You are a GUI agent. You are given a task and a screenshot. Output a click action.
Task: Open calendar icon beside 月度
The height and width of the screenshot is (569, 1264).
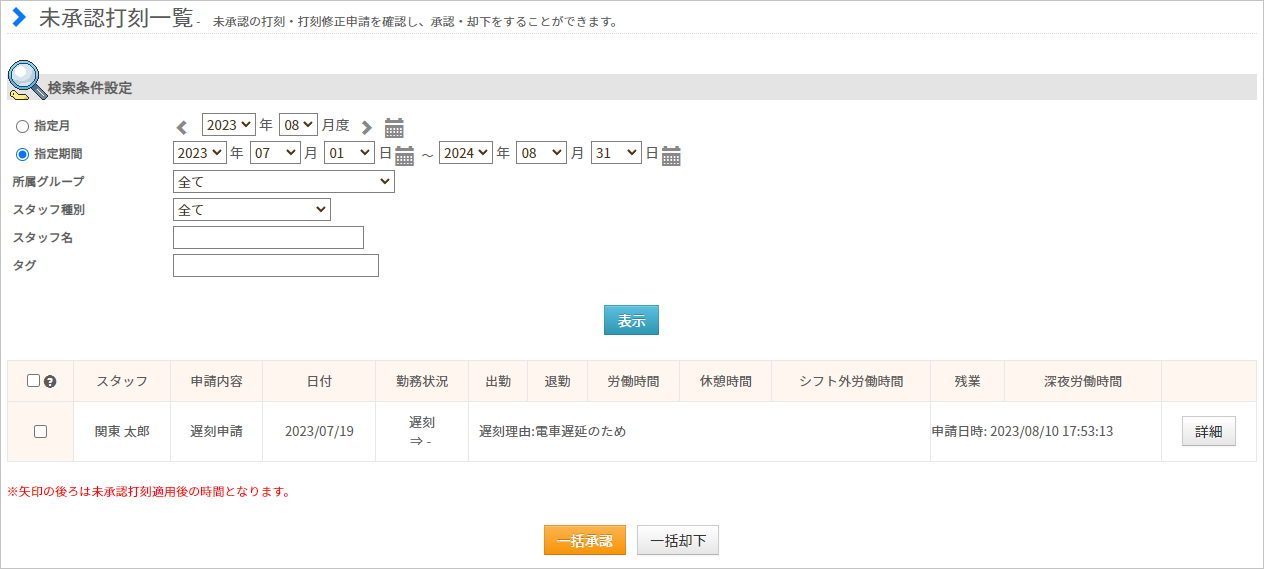click(395, 127)
